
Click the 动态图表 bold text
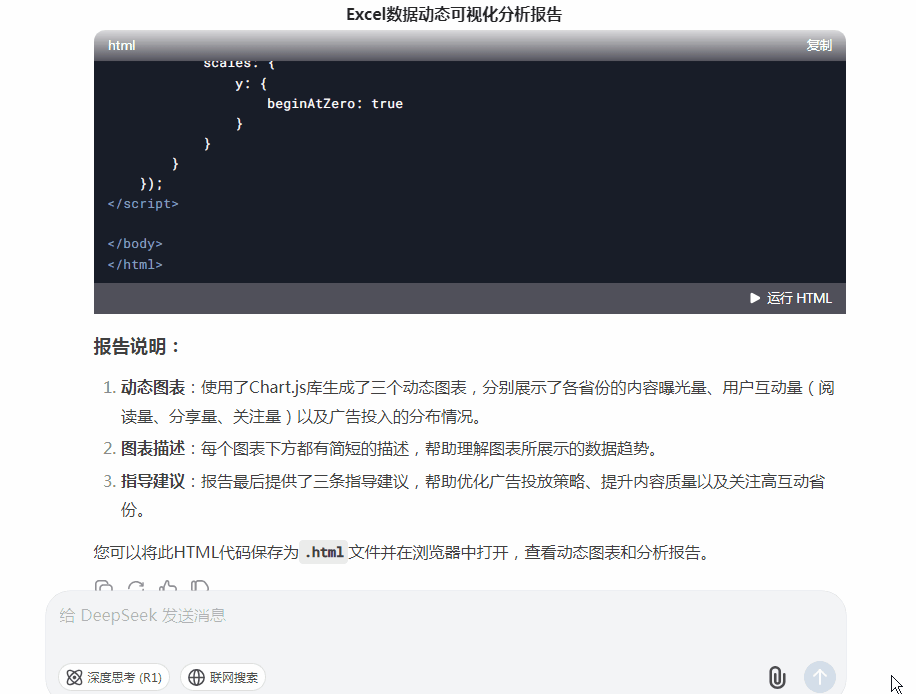click(152, 388)
